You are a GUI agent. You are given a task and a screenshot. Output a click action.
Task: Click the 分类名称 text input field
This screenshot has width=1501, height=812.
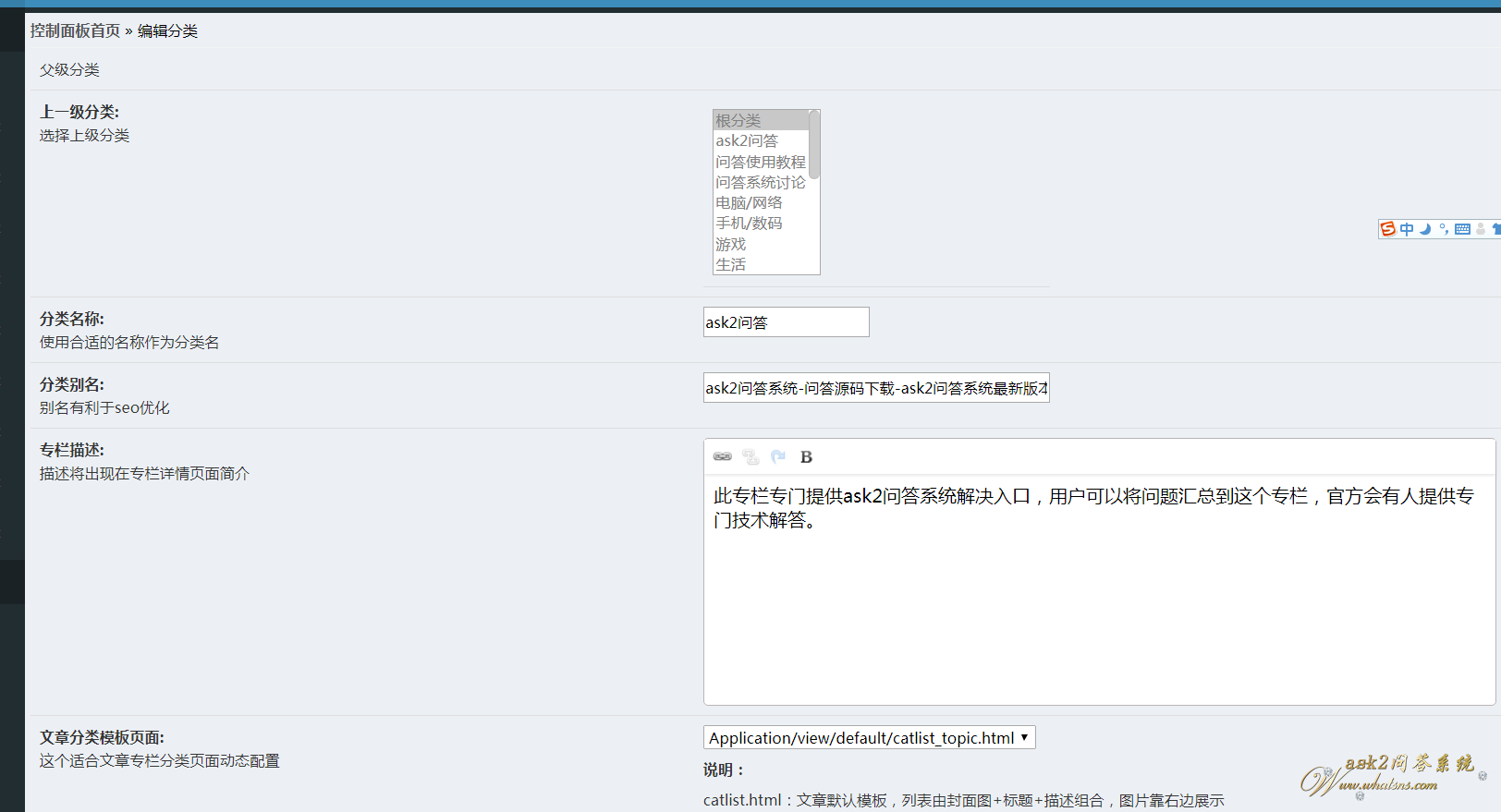click(x=786, y=322)
